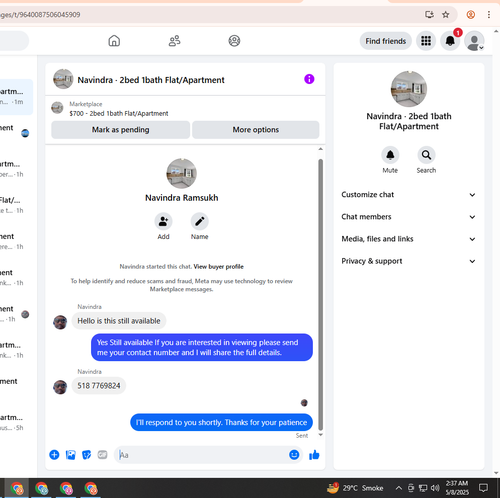Expand Chat members section
500x498 pixels.
[409, 217]
